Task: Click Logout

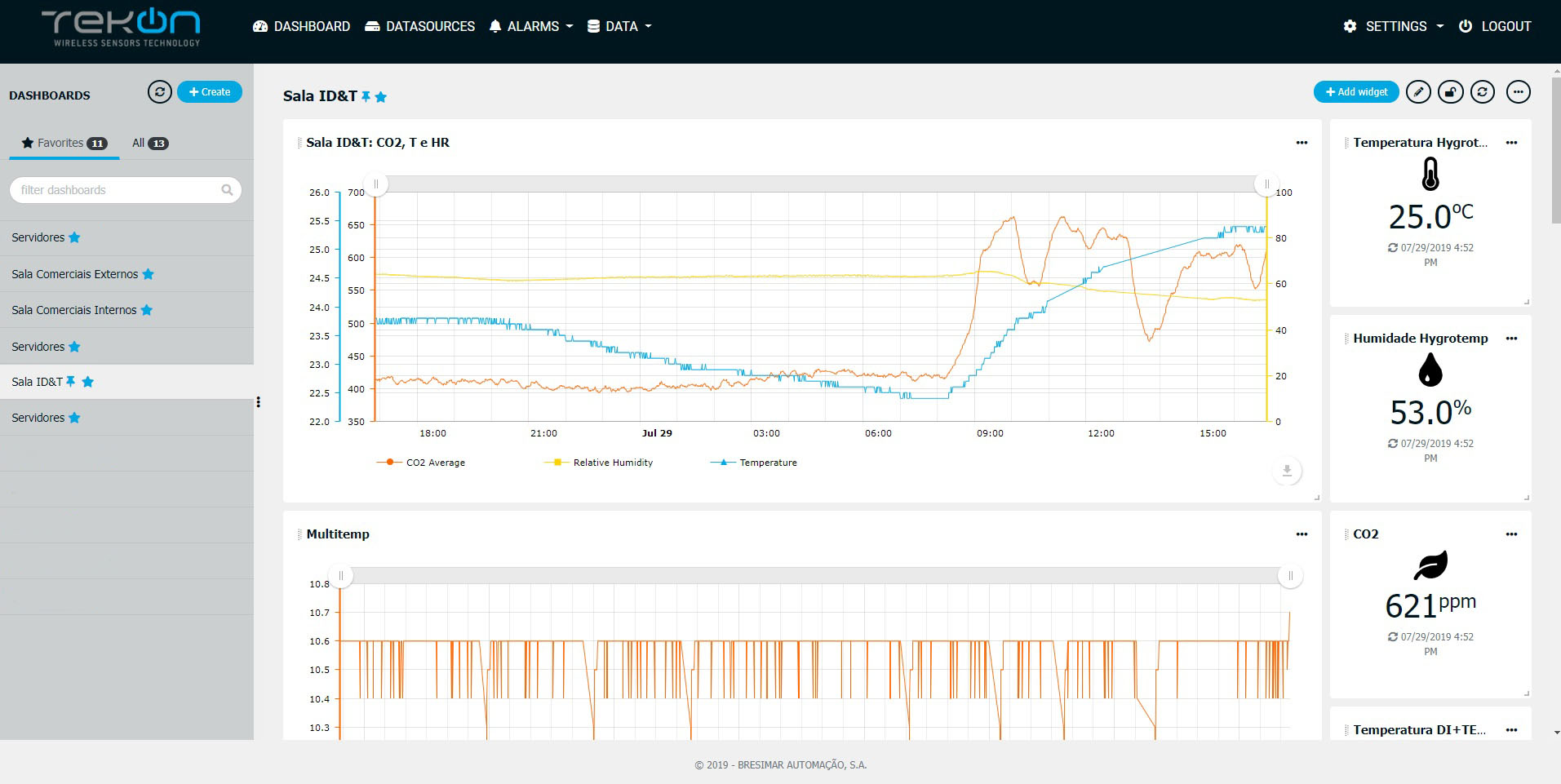Action: 1495,26
